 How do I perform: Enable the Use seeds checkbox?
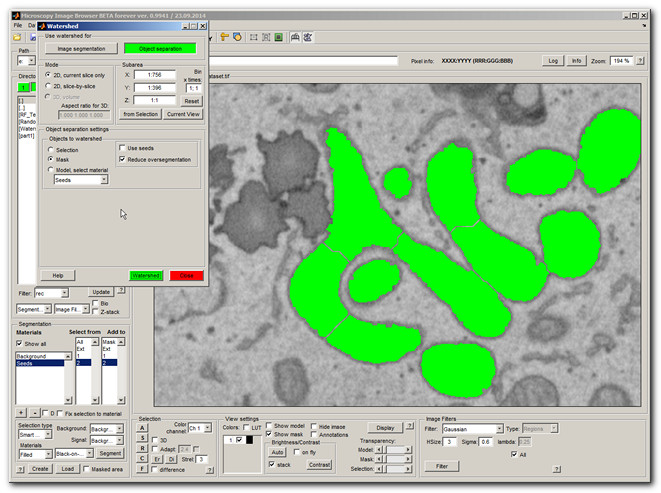pos(122,148)
